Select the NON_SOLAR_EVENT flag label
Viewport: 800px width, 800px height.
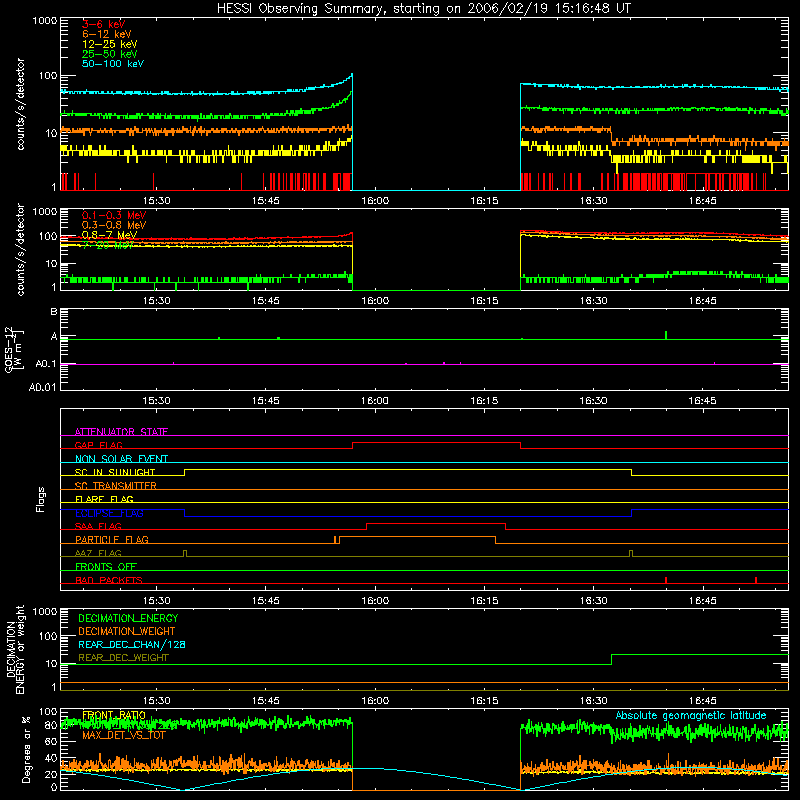[121, 459]
